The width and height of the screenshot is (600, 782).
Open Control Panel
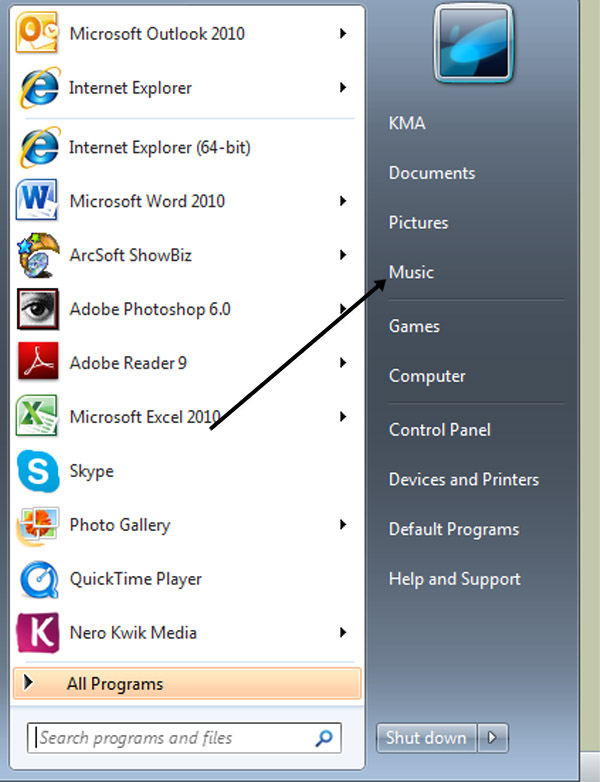coord(439,430)
